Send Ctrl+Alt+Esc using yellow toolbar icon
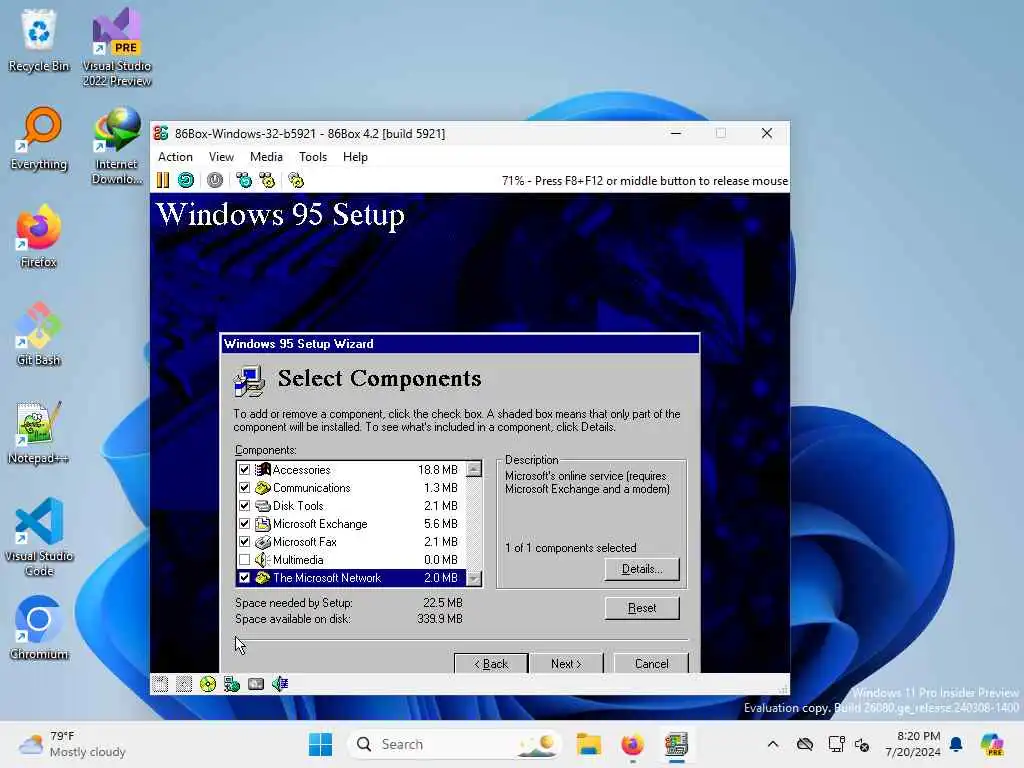1024x768 pixels. click(268, 180)
